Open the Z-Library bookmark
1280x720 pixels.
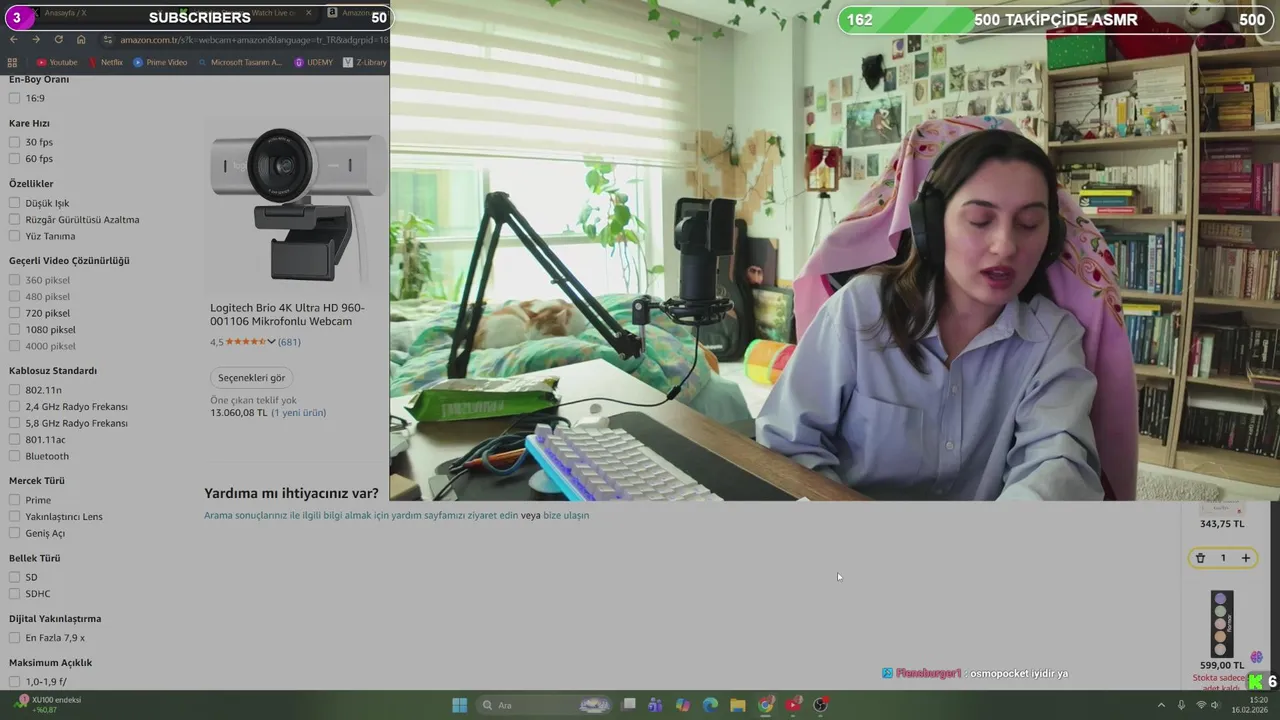pos(365,62)
